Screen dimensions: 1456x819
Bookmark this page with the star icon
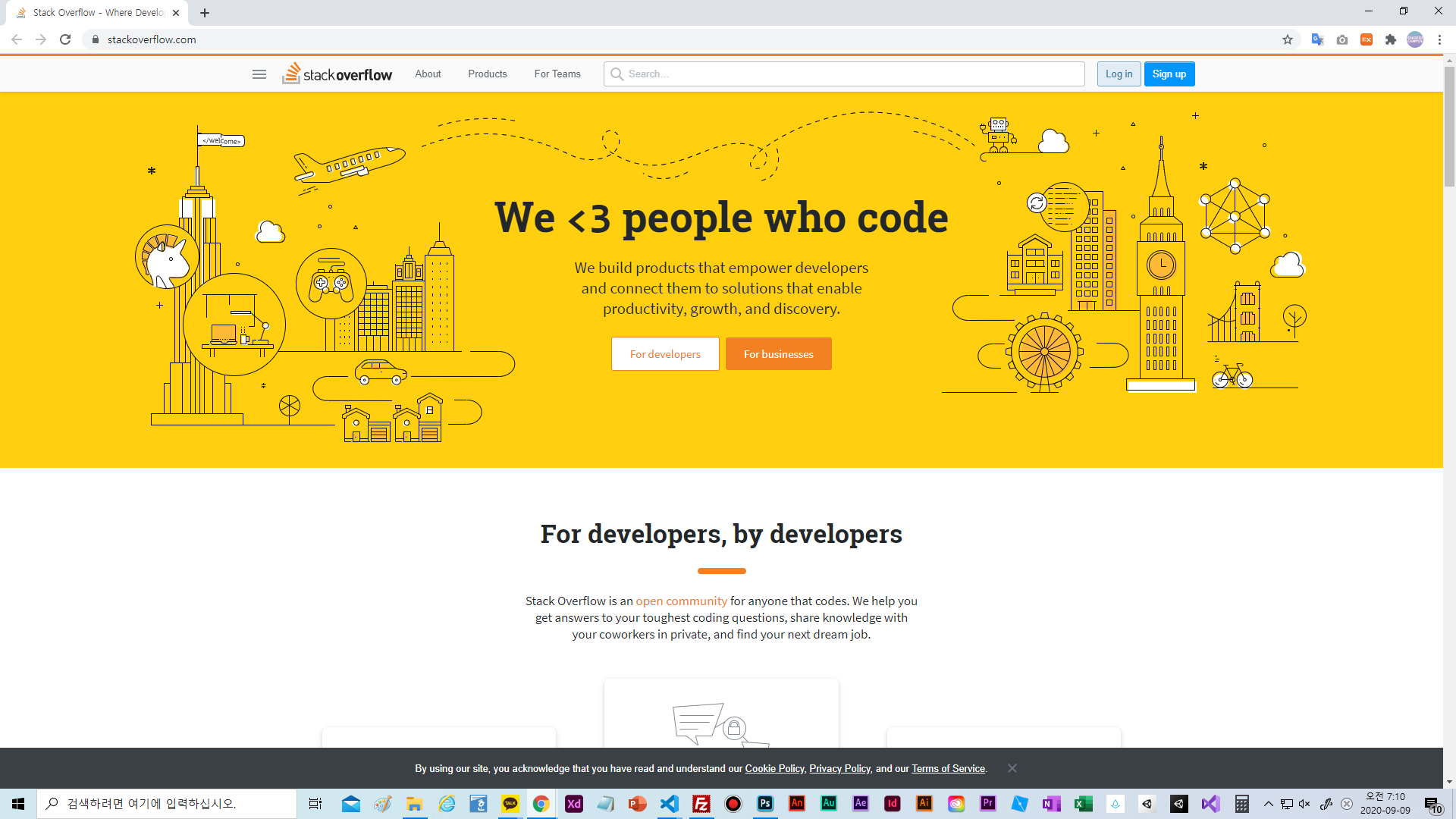coord(1288,39)
